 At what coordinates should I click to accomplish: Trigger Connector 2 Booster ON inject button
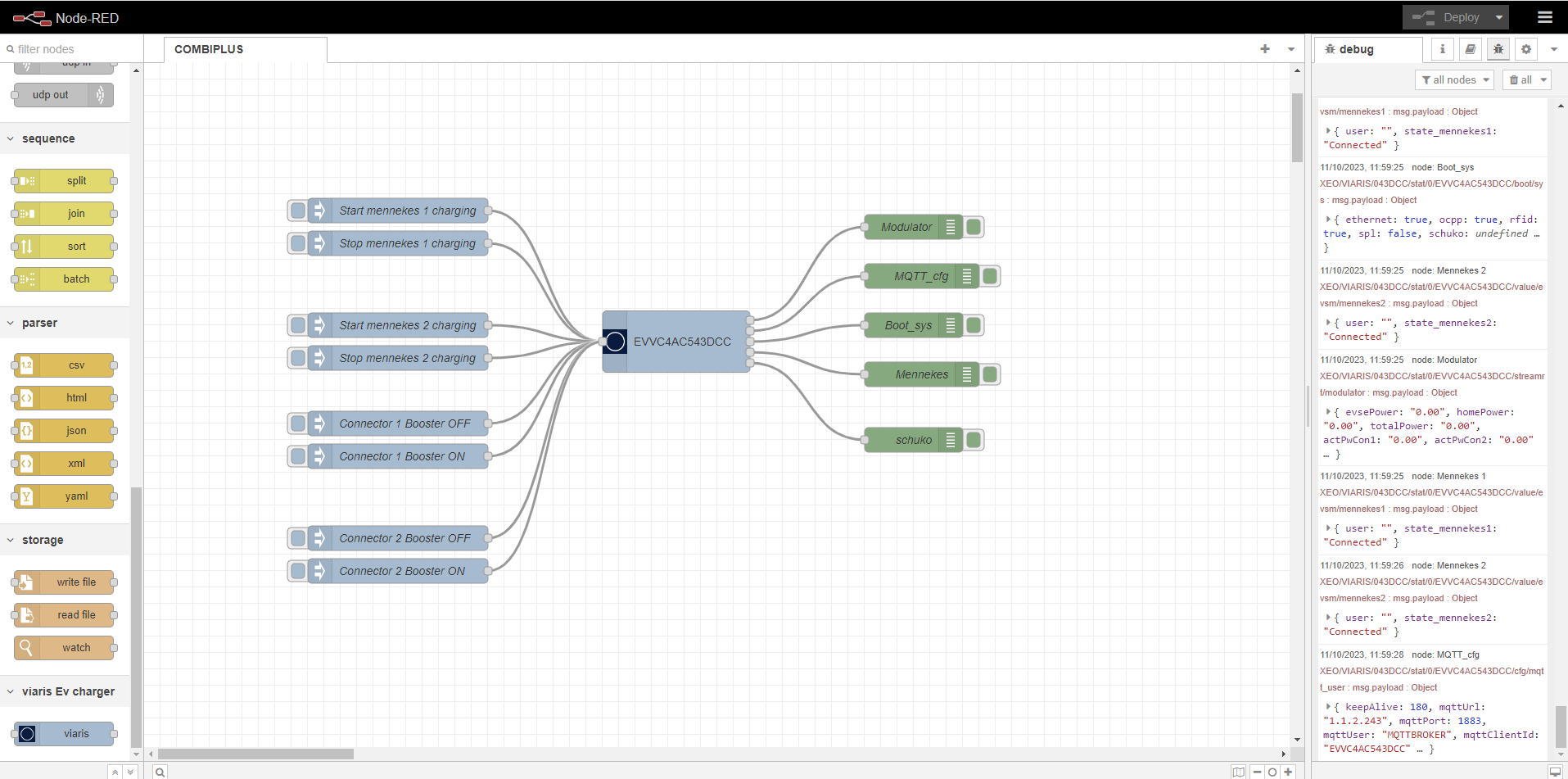298,571
